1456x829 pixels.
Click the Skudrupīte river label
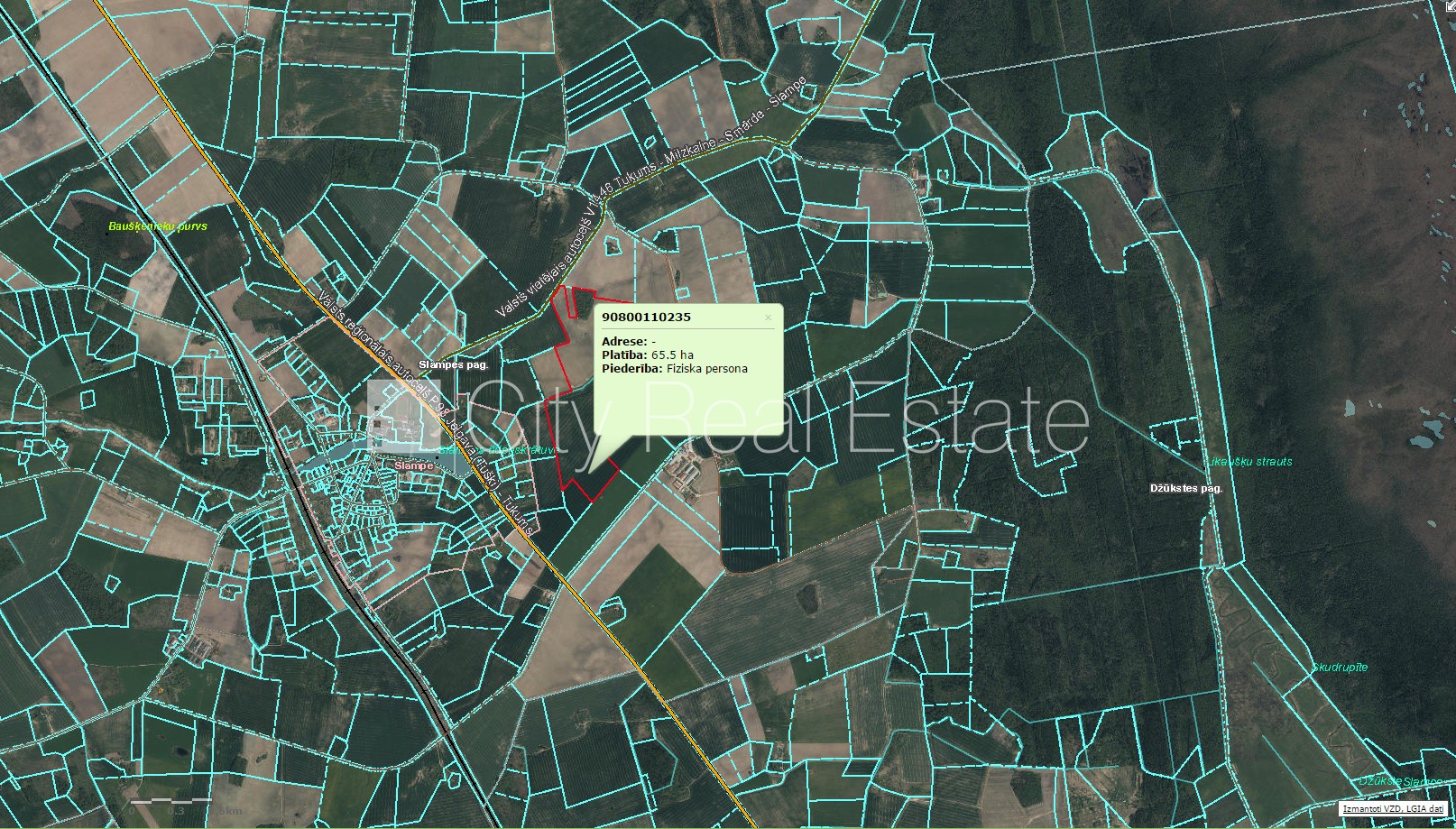pyautogui.click(x=1340, y=668)
